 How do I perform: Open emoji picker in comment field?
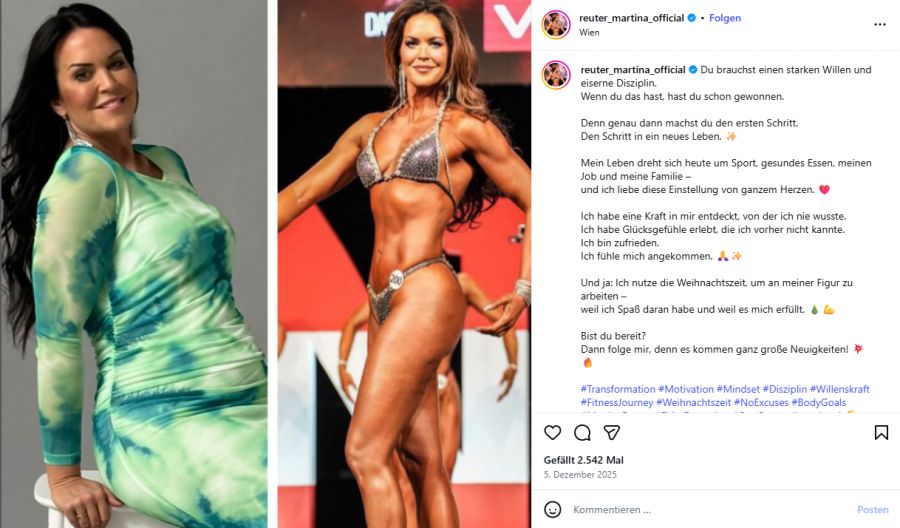tap(552, 510)
